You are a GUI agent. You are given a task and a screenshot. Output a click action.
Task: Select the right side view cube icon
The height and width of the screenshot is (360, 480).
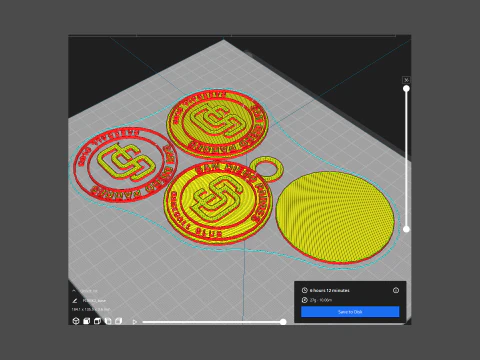(x=118, y=321)
